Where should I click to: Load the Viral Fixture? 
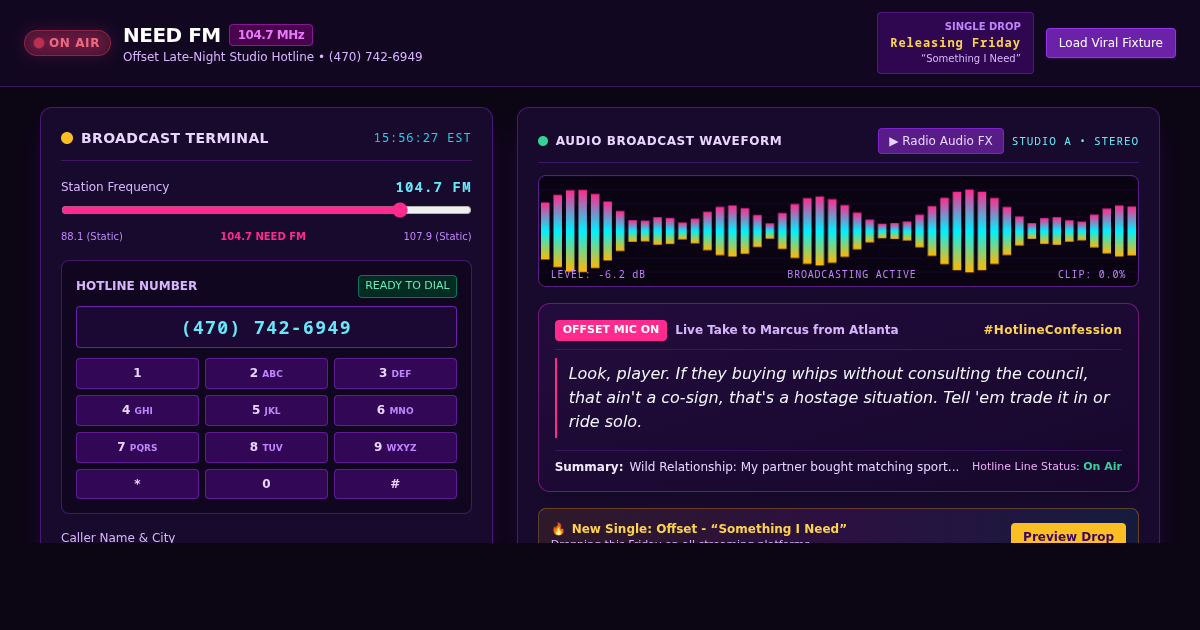[1111, 43]
